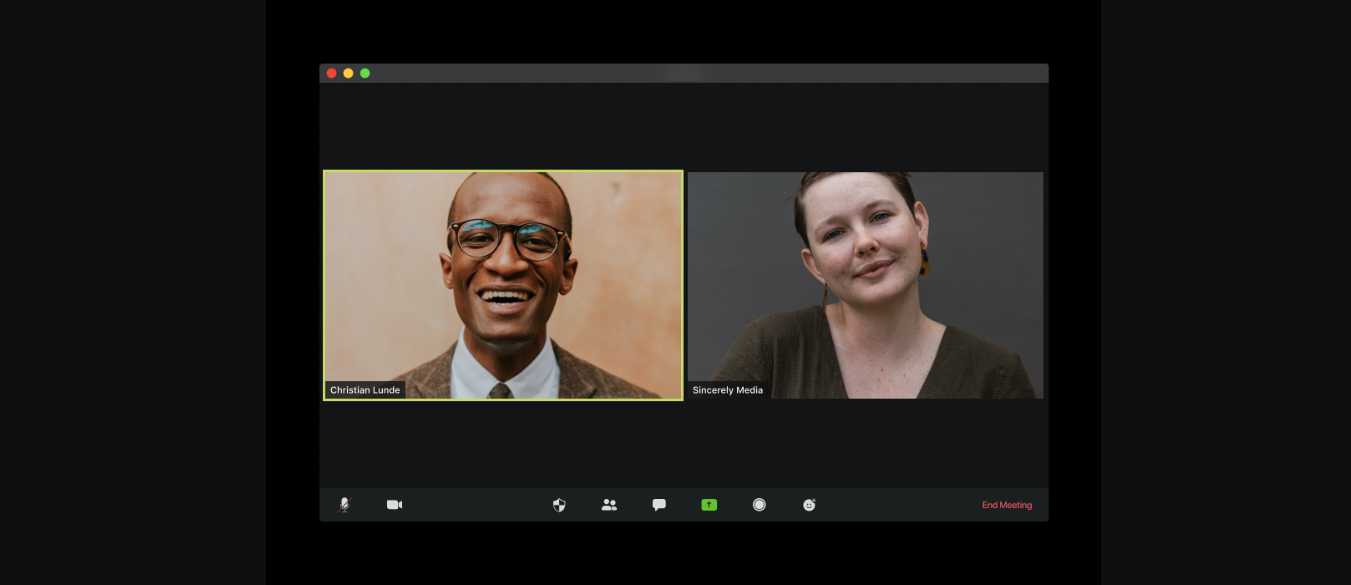
Task: Click End Meeting
Action: [1007, 505]
